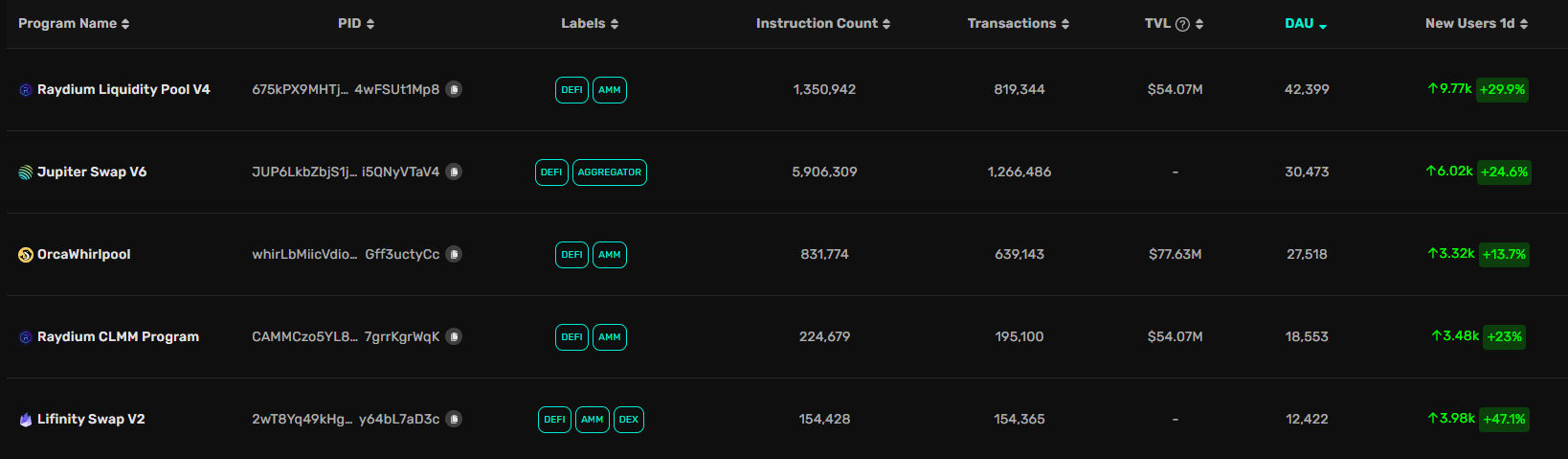Click the AMM tag on OrcaWhirlpool row
The image size is (1568, 459).
click(610, 255)
